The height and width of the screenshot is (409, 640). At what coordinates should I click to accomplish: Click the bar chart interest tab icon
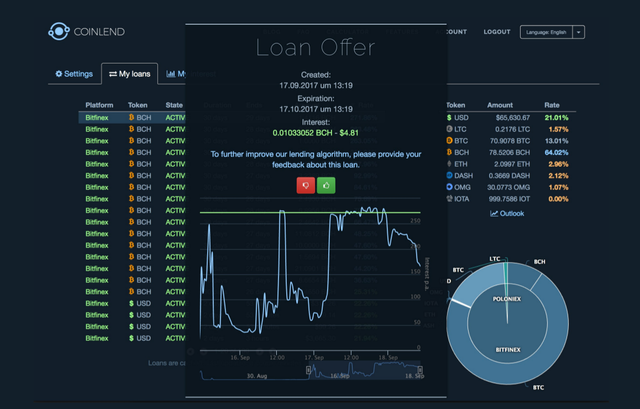pos(171,74)
